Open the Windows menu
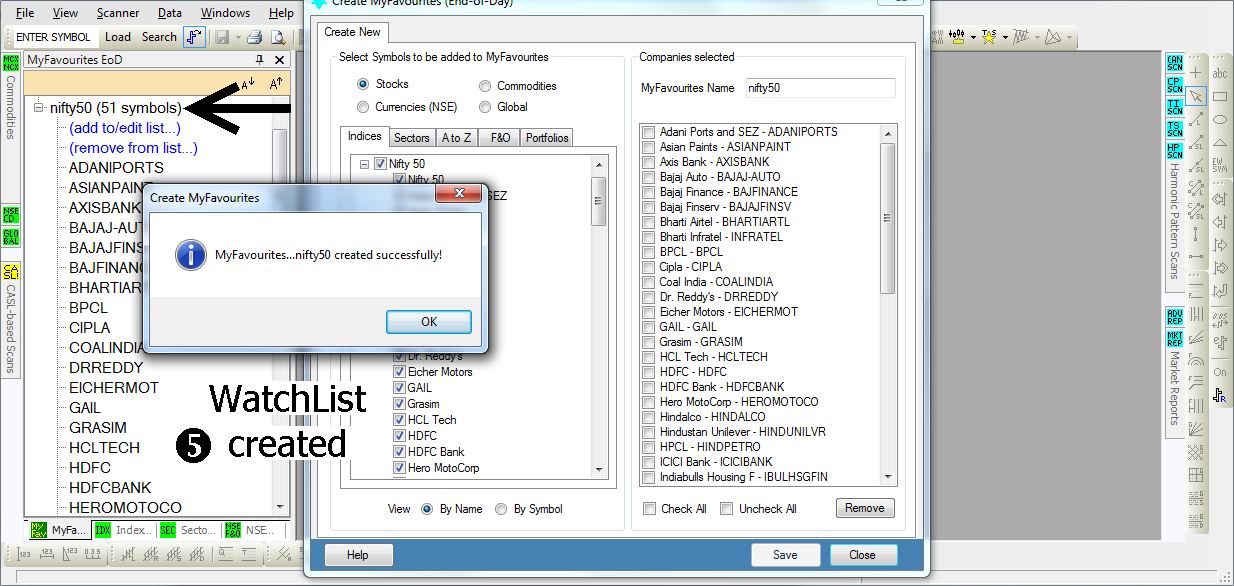The width and height of the screenshot is (1234, 586). [x=225, y=13]
